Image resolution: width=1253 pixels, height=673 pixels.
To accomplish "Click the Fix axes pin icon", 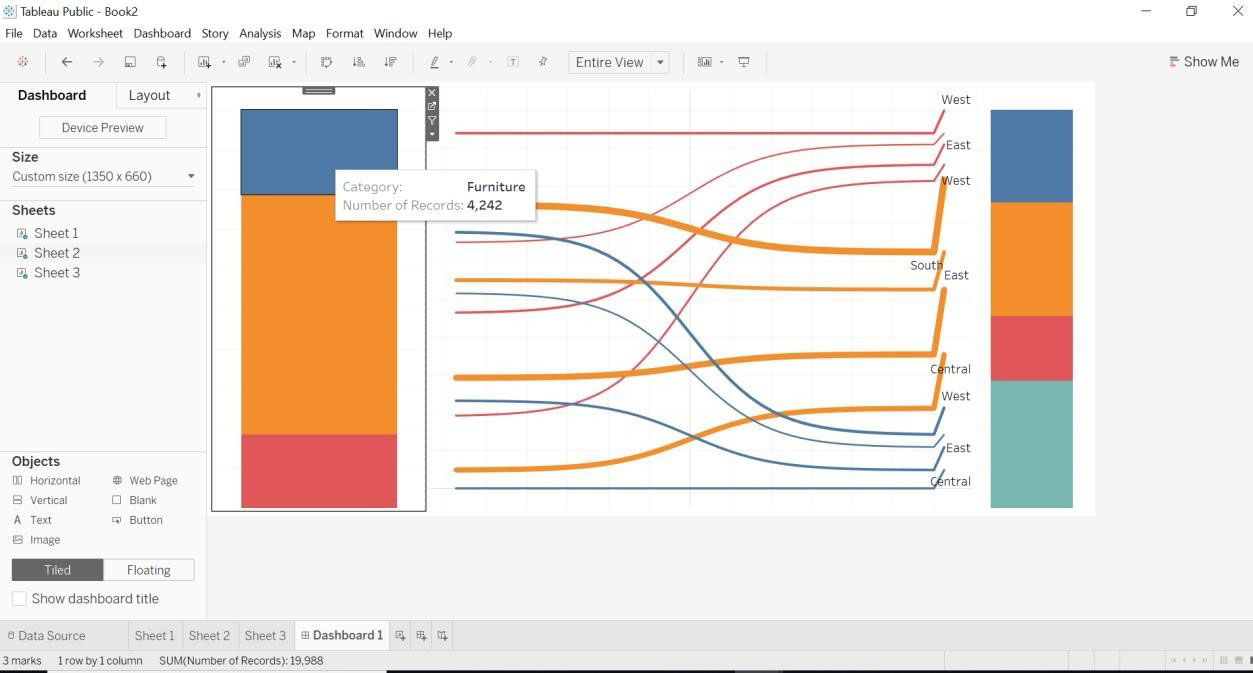I will [543, 62].
